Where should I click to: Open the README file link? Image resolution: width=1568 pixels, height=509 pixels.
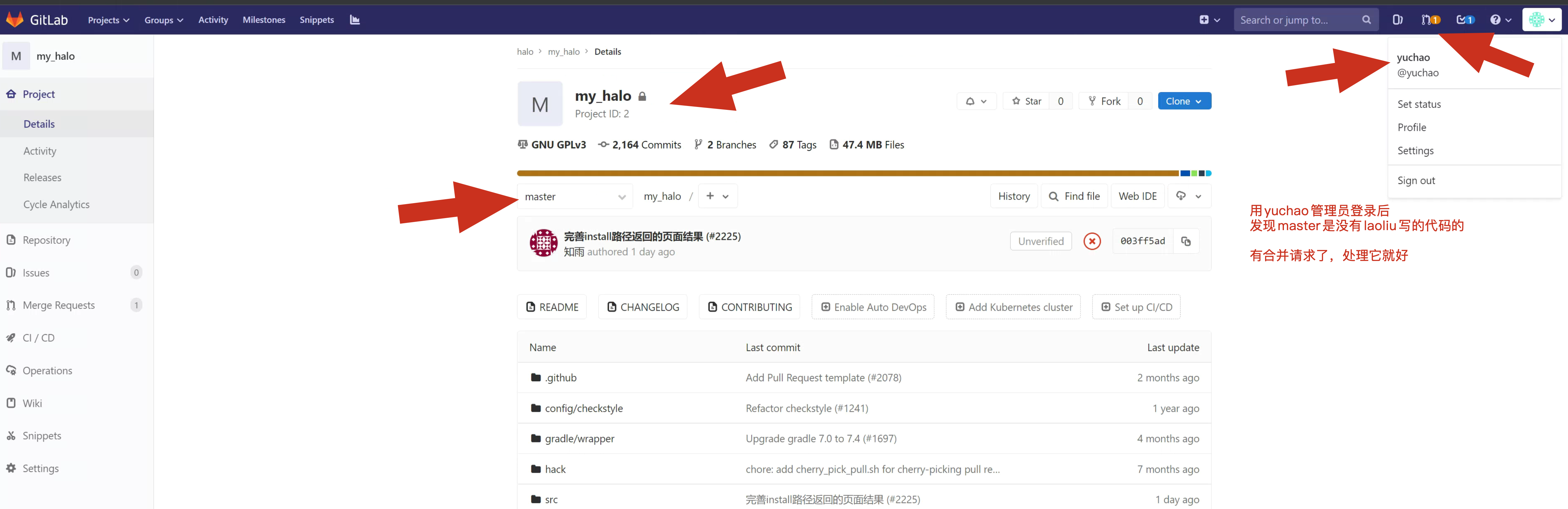(552, 307)
